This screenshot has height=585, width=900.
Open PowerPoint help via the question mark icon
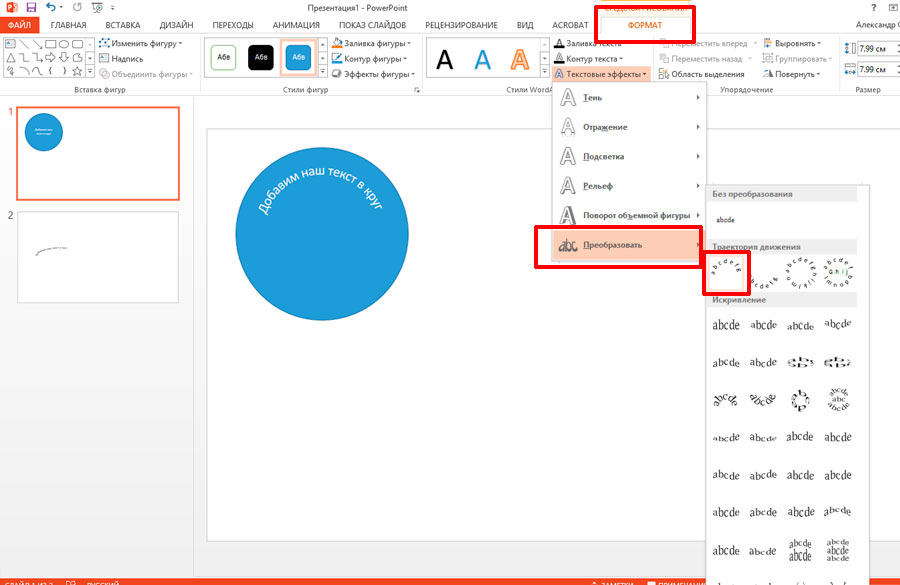pyautogui.click(x=874, y=7)
